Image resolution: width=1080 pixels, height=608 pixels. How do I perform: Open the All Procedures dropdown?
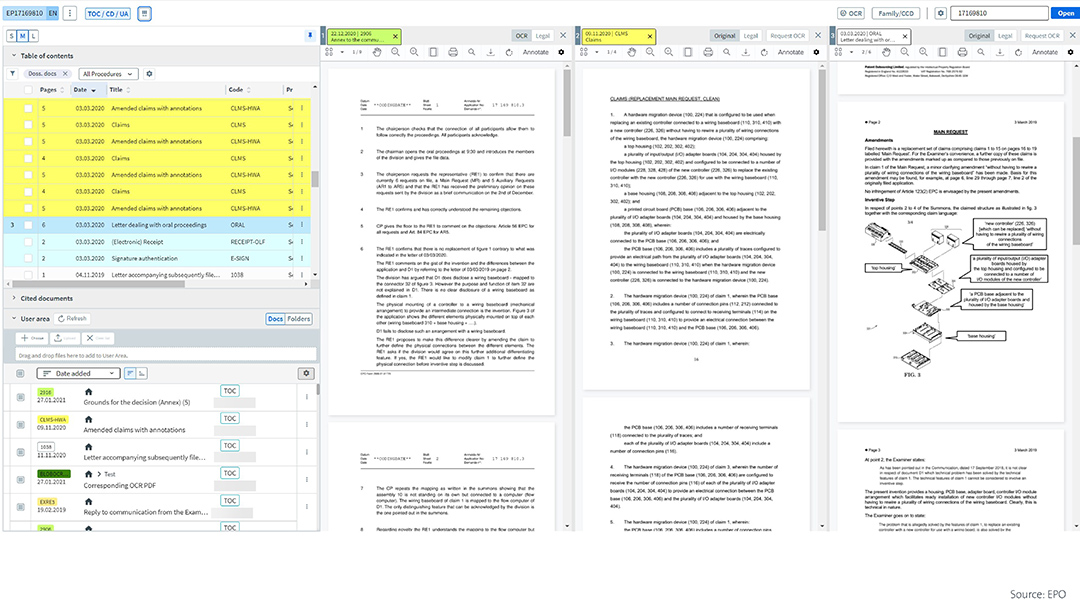(109, 74)
